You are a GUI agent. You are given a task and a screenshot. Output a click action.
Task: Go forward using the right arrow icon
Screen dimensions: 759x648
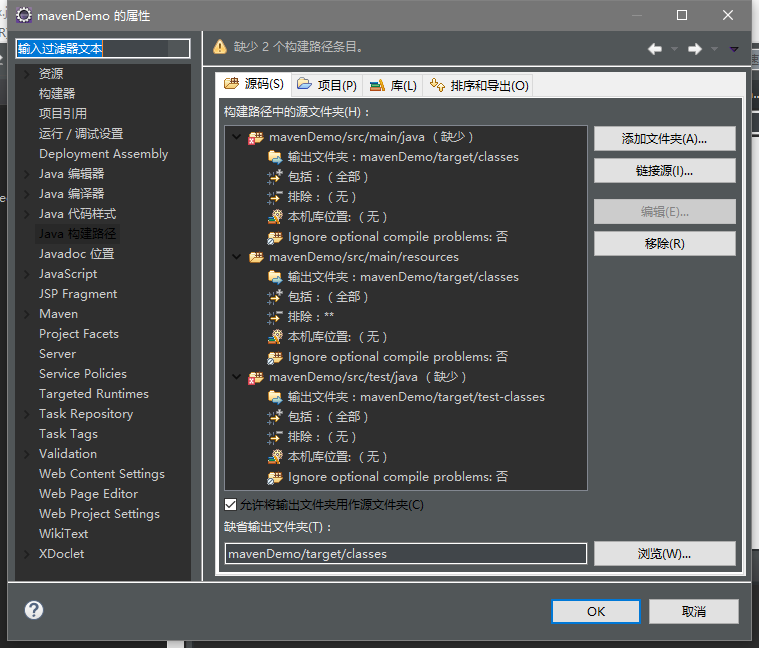coord(695,49)
